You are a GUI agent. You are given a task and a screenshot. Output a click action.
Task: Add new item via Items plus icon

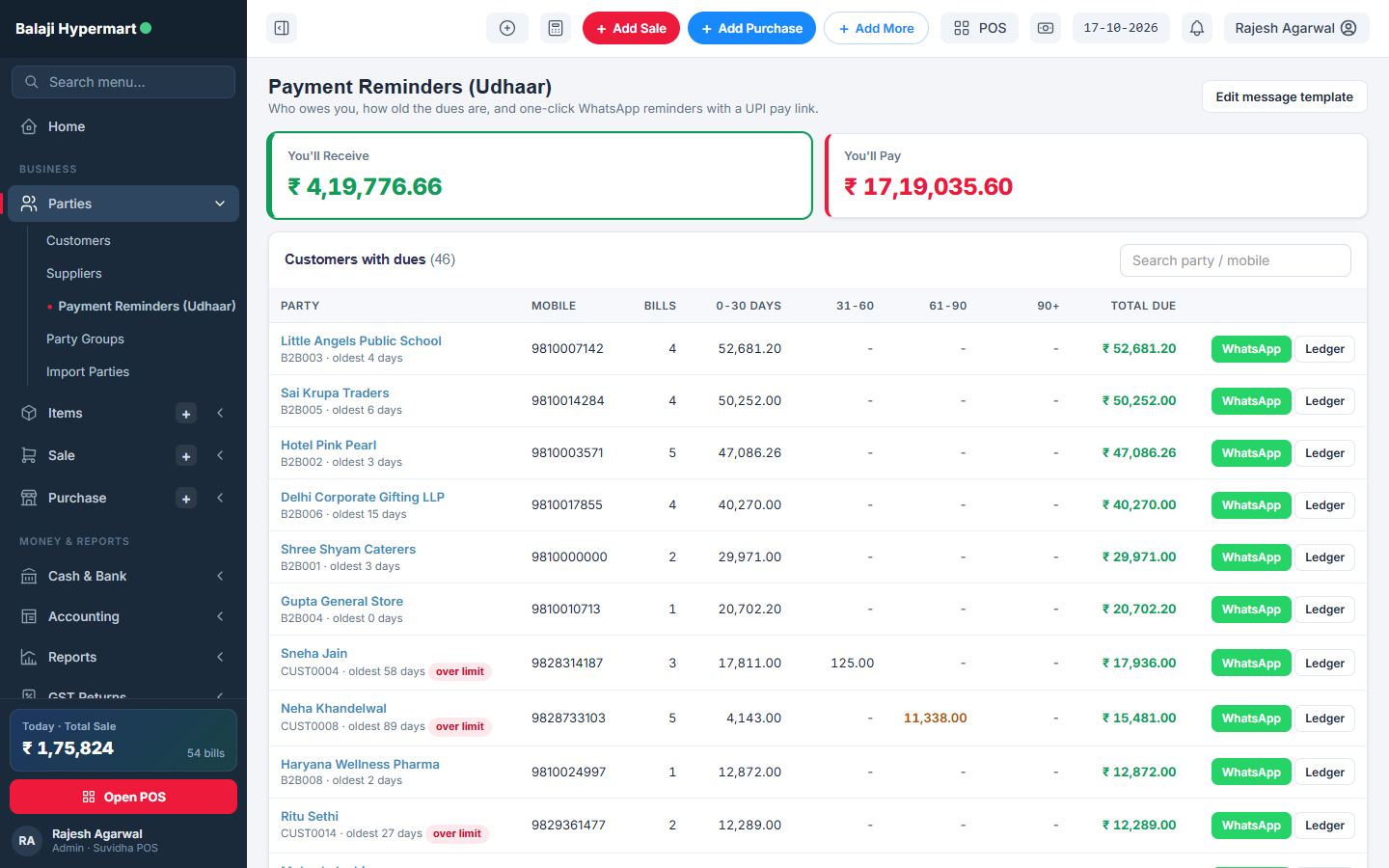pos(186,414)
